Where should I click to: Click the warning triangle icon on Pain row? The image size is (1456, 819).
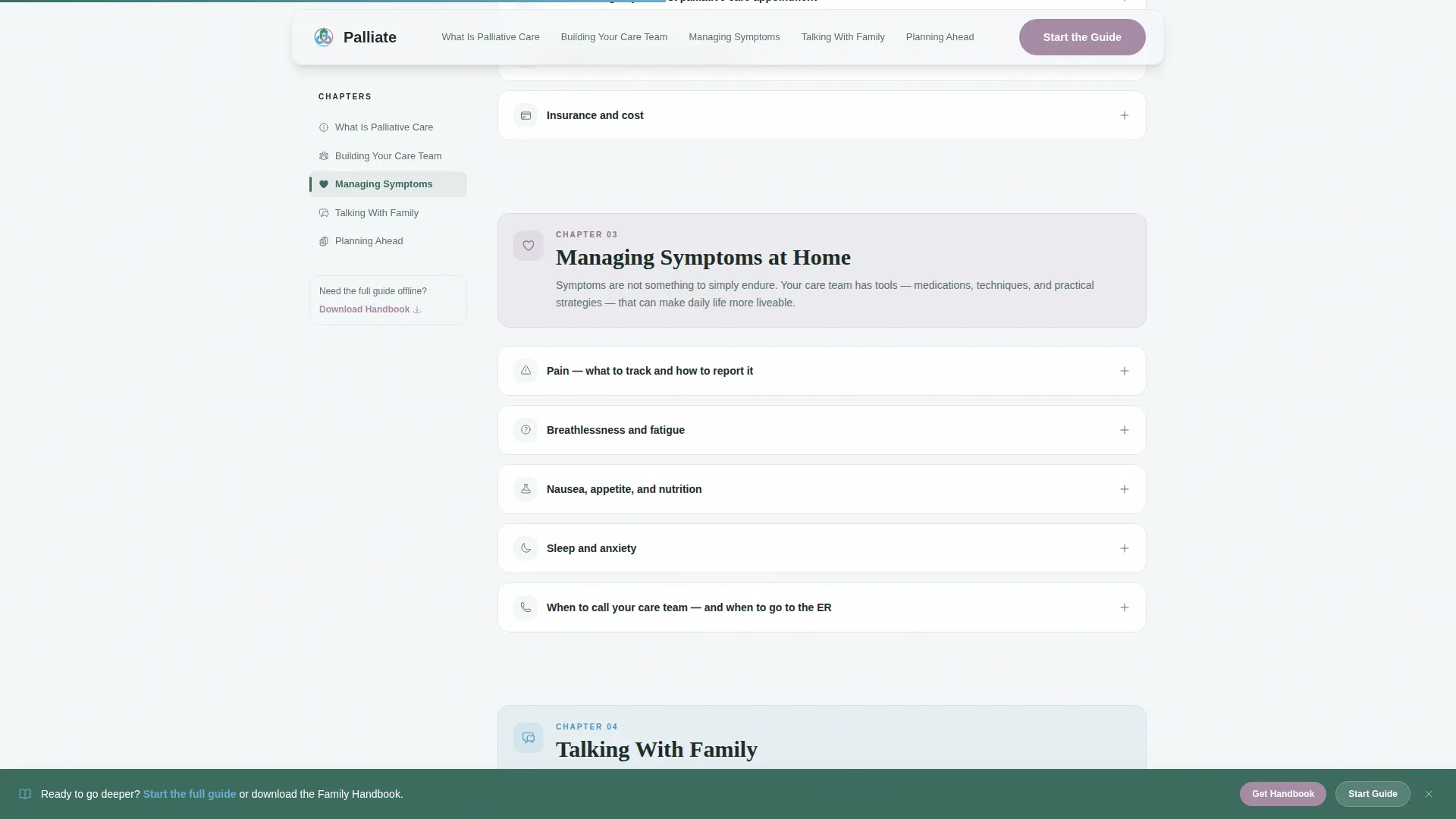[x=526, y=371]
